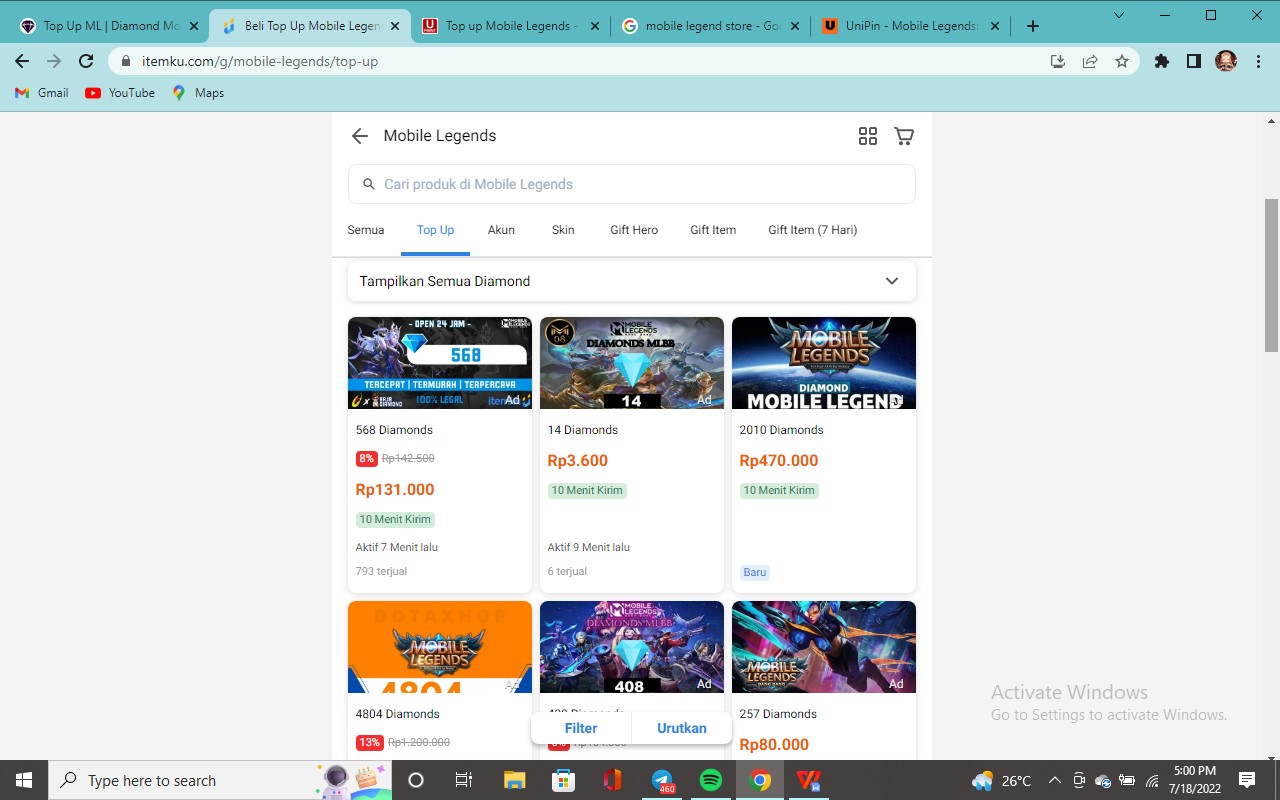Screen dimensions: 1280x800
Task: Go back using the Mobile Legends header arrow
Action: point(360,136)
